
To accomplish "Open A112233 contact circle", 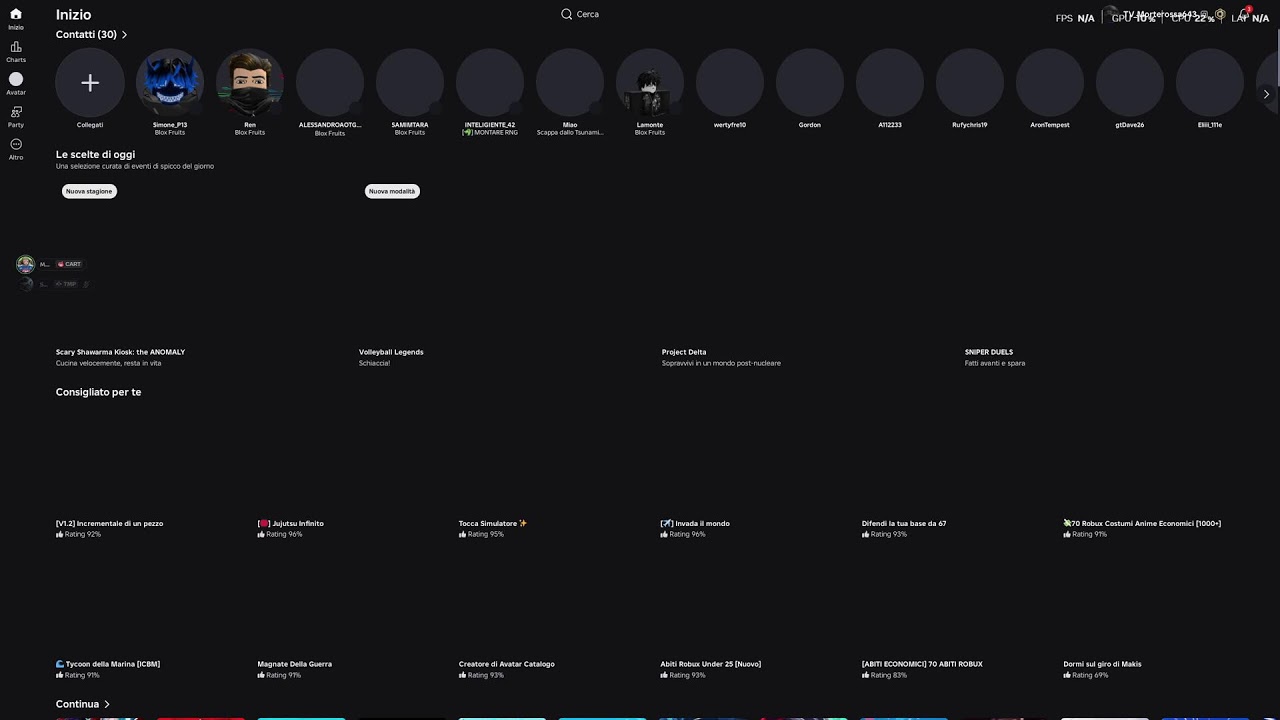I will 890,83.
